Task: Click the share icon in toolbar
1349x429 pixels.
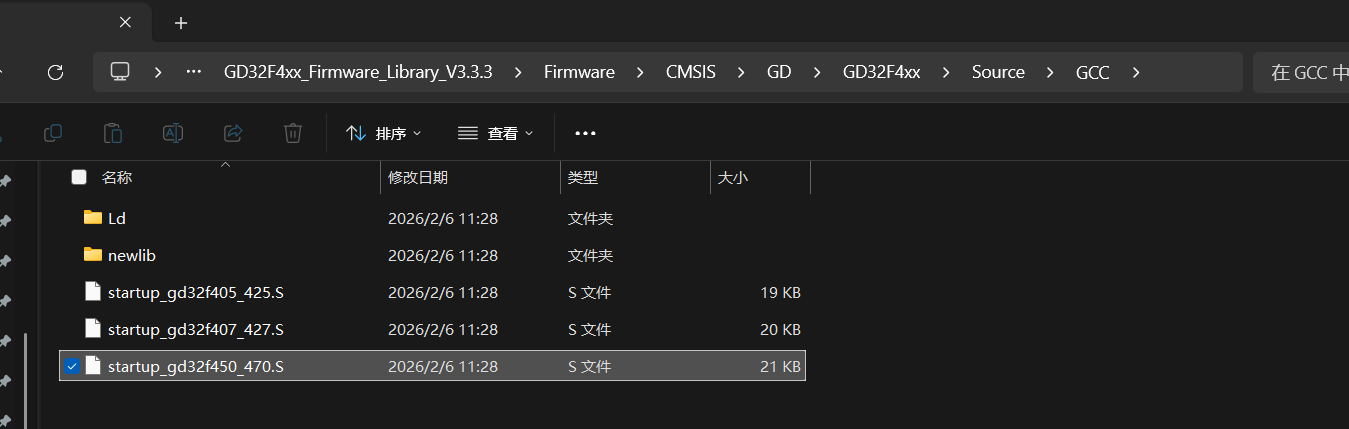Action: click(233, 133)
